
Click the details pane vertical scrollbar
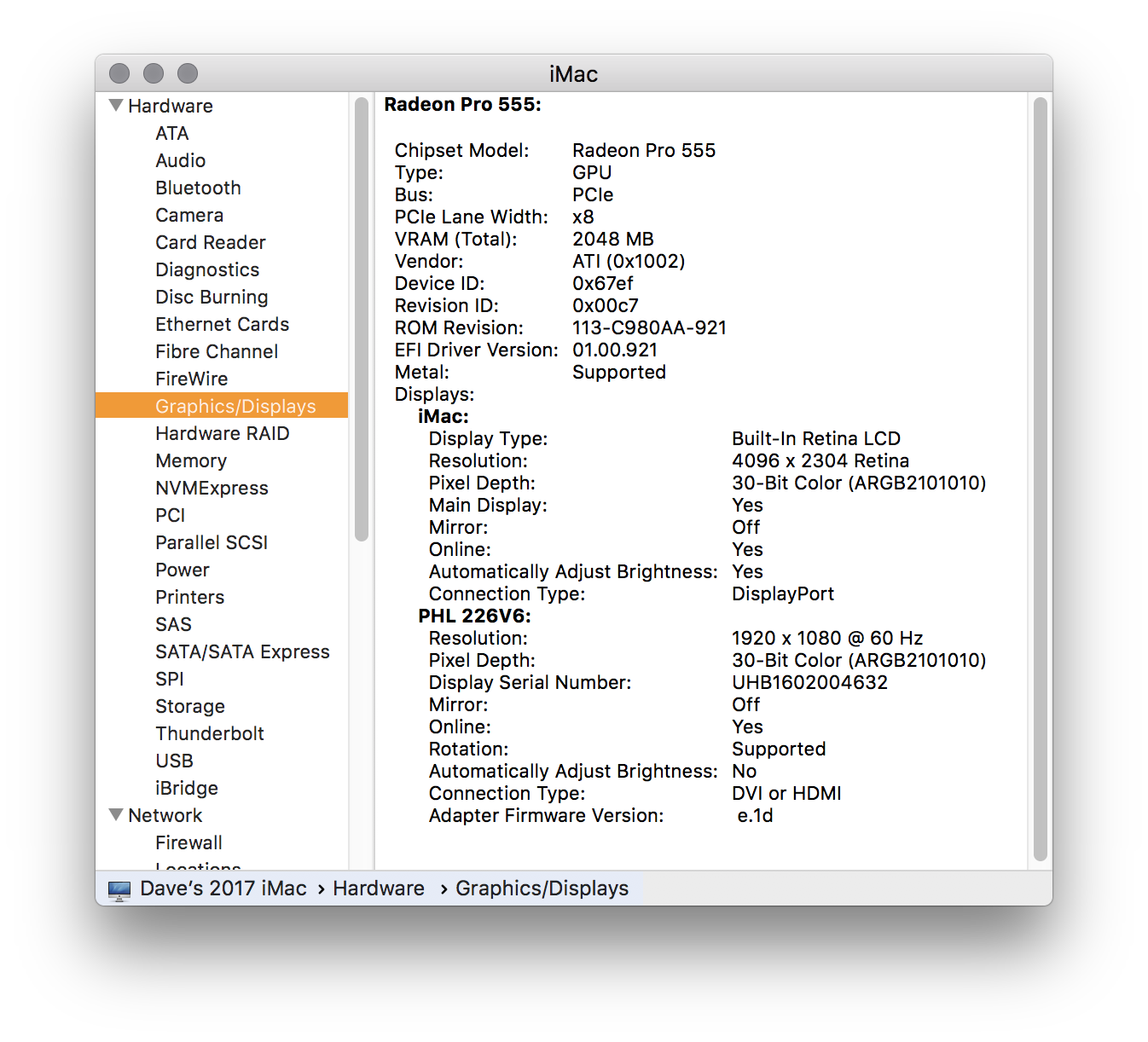point(1040,479)
